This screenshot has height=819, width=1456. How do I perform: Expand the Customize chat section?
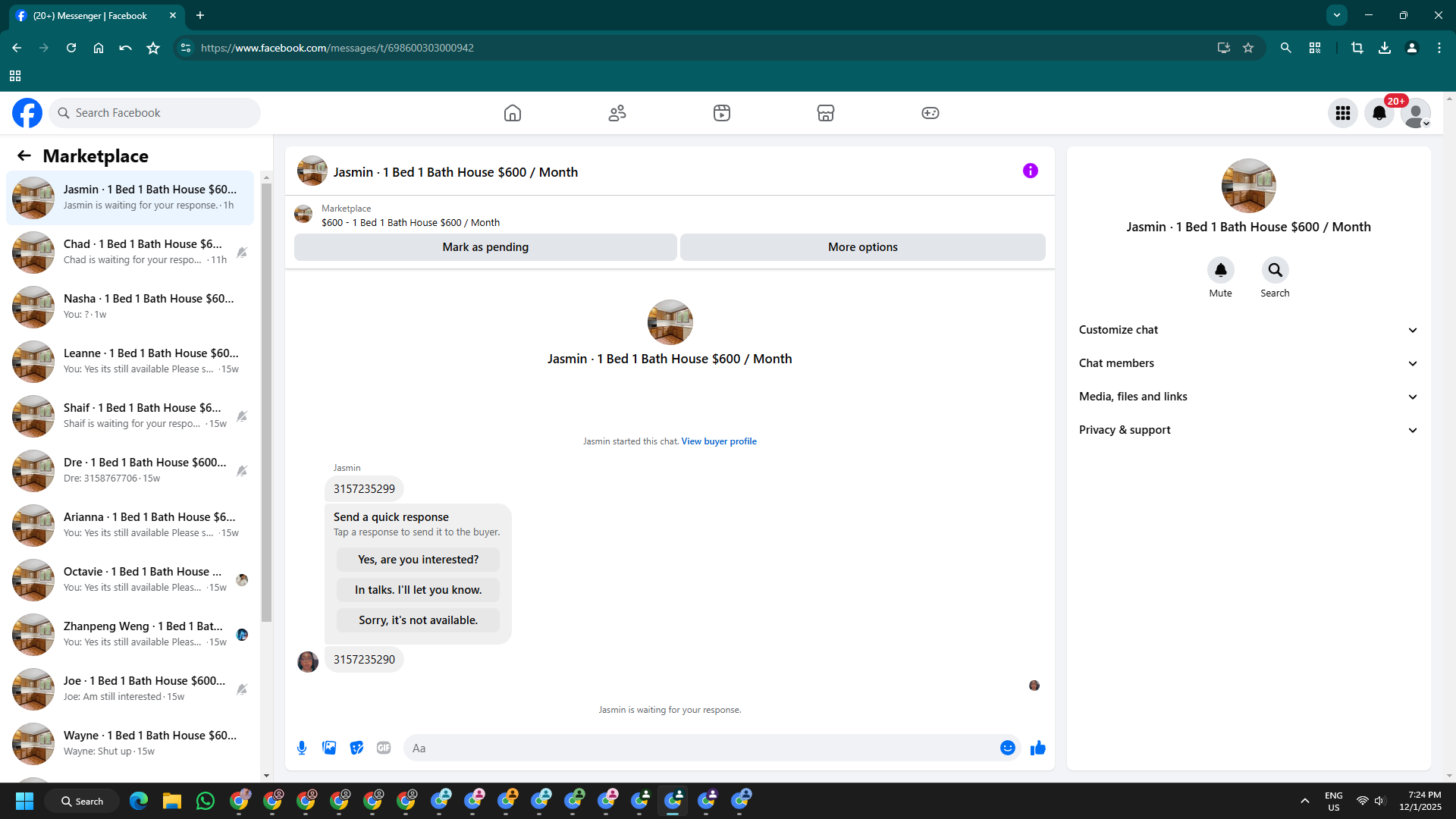(x=1249, y=330)
